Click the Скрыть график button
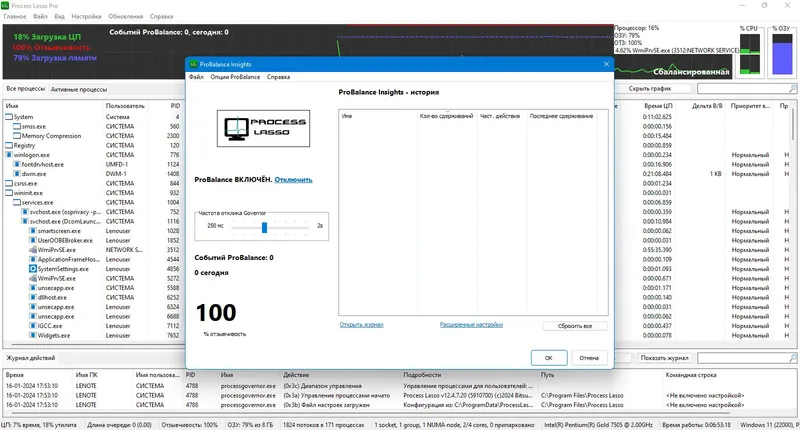800x430 pixels. 650,89
